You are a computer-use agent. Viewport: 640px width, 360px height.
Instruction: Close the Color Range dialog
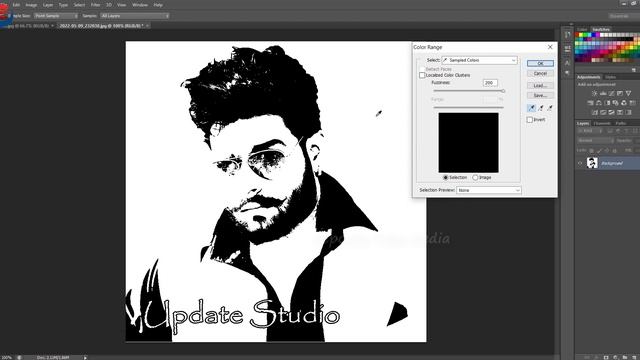pos(550,47)
